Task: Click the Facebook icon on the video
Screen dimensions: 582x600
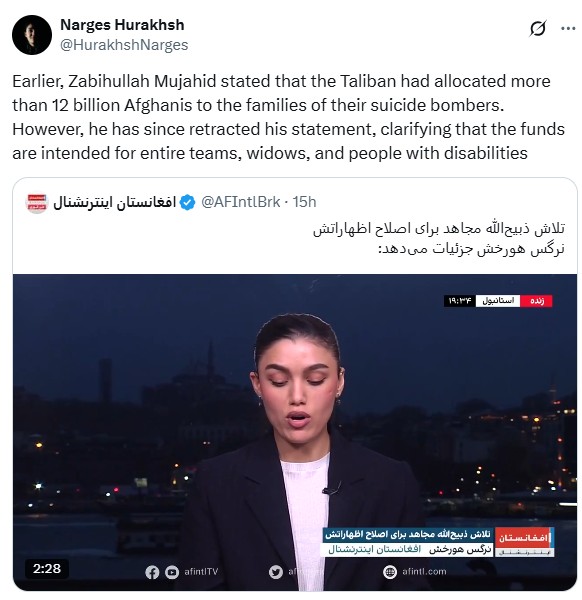Action: point(152,572)
